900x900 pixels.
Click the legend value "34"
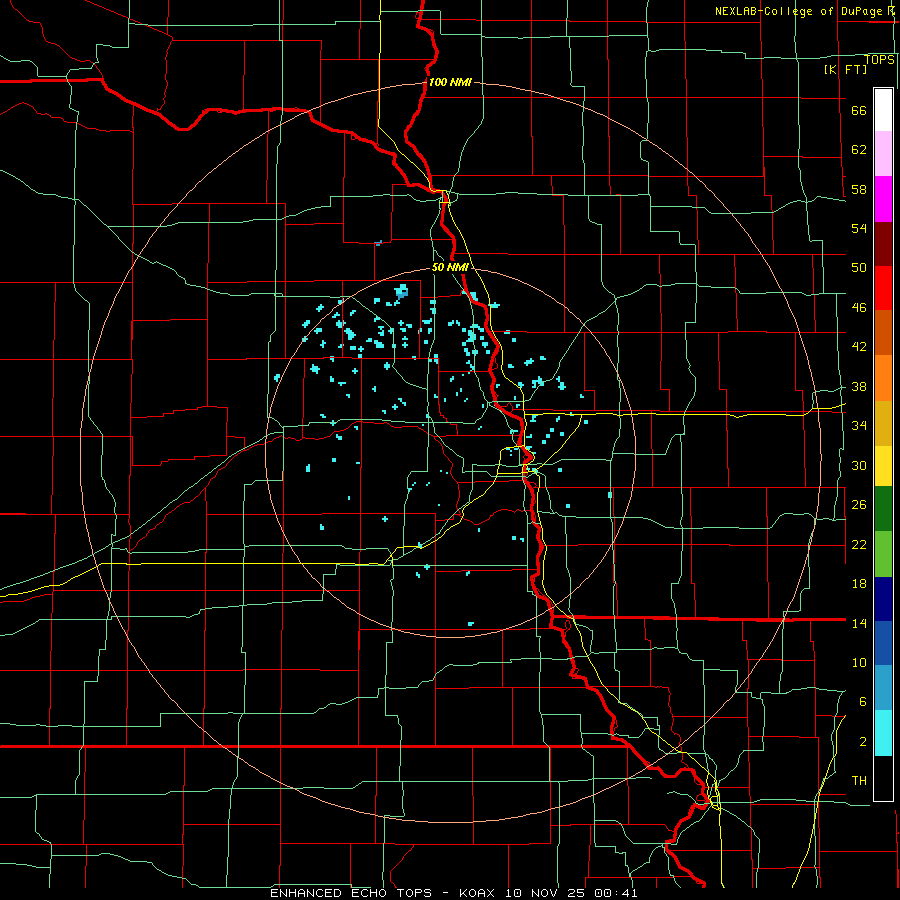click(859, 425)
